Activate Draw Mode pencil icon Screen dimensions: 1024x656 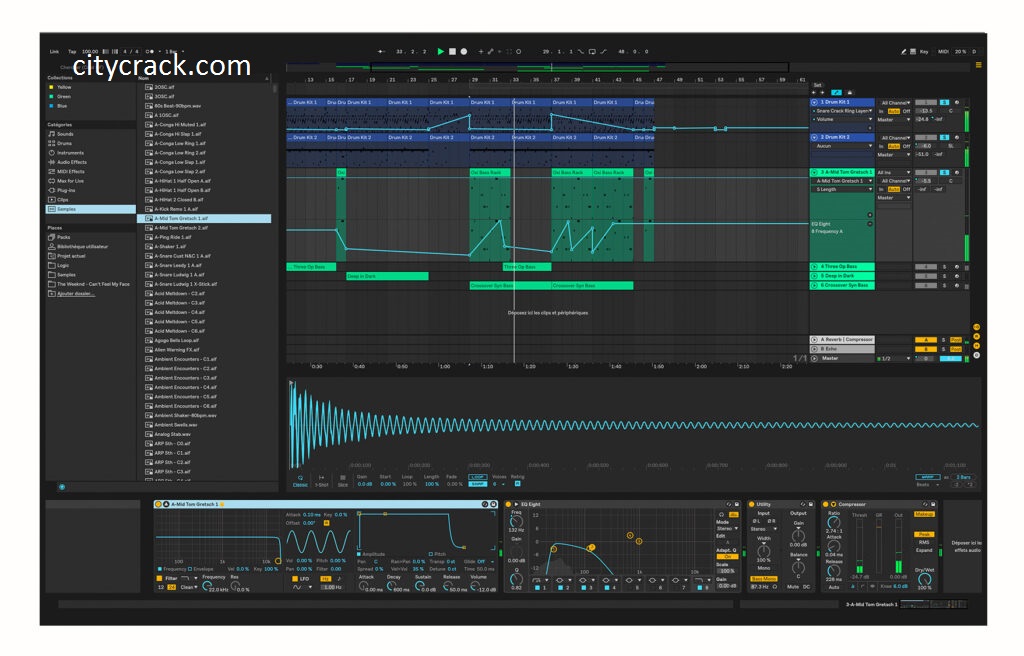[904, 51]
